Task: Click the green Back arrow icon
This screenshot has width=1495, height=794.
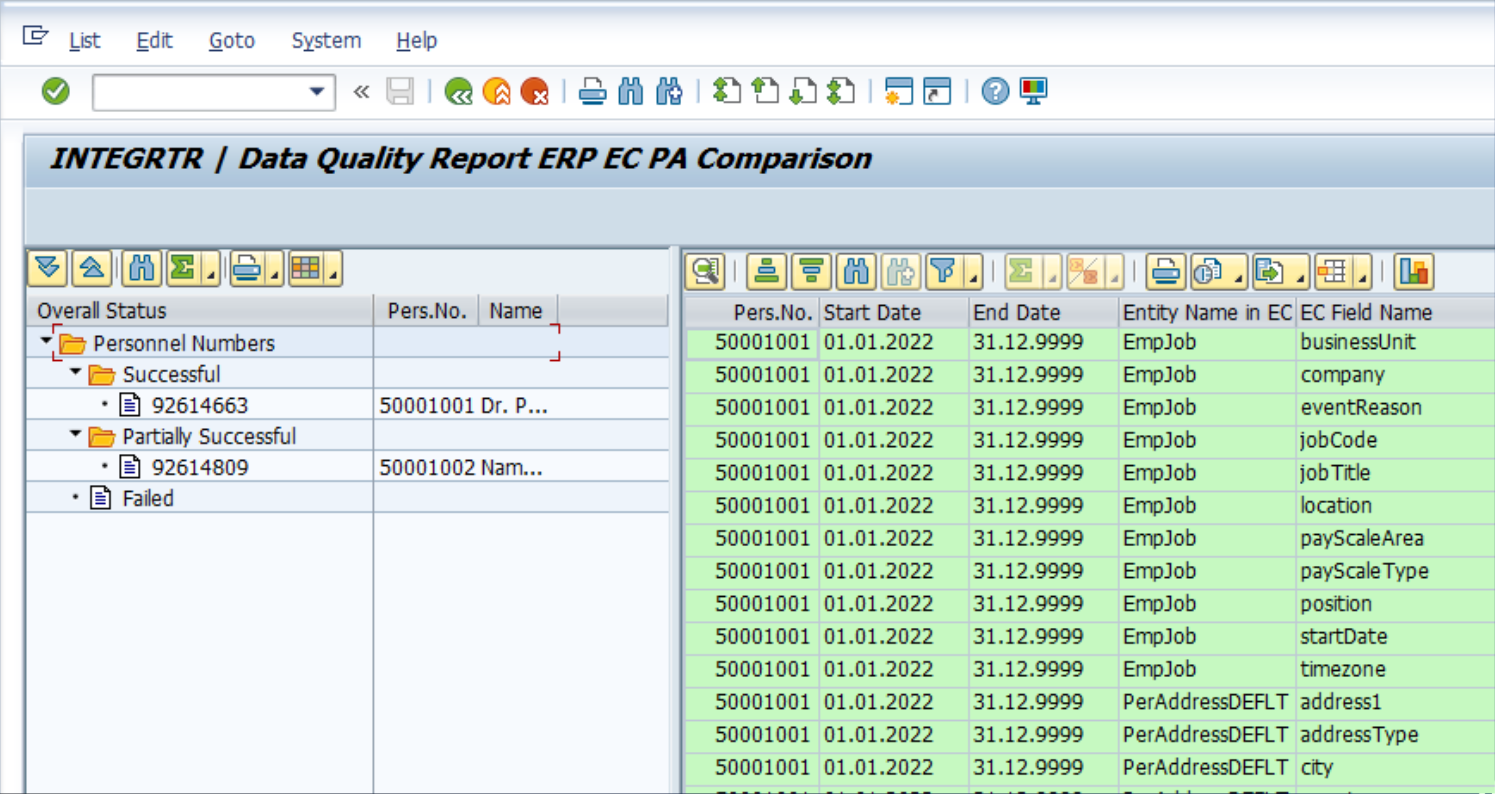Action: (x=459, y=92)
